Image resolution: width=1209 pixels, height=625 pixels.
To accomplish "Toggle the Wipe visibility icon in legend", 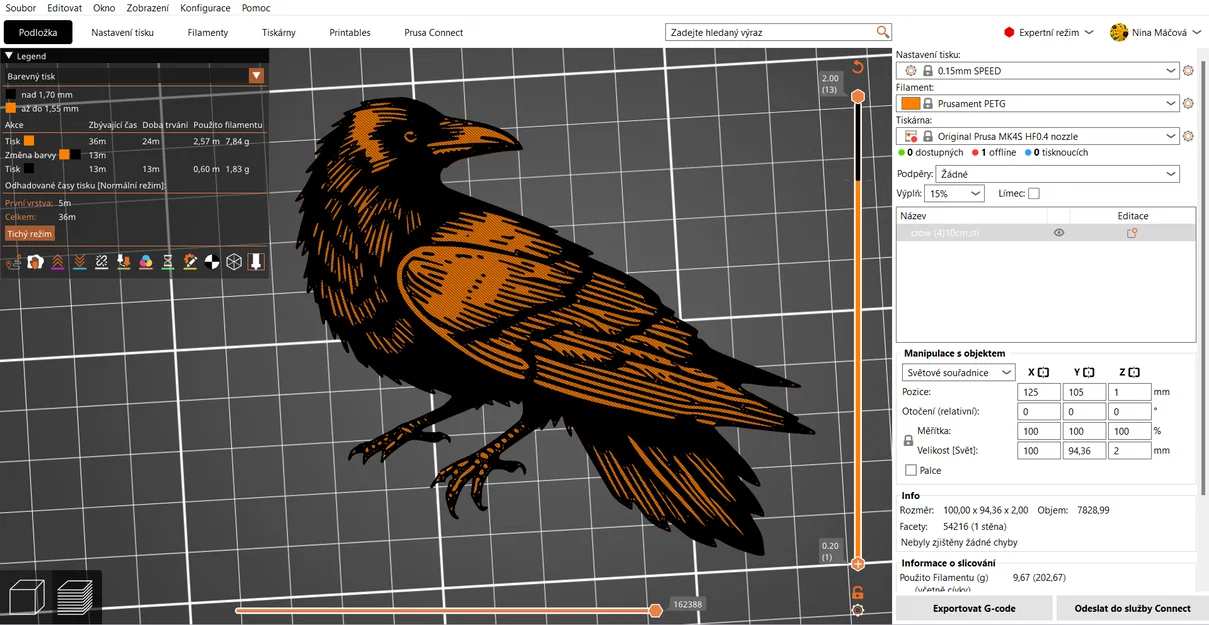I will coord(35,262).
